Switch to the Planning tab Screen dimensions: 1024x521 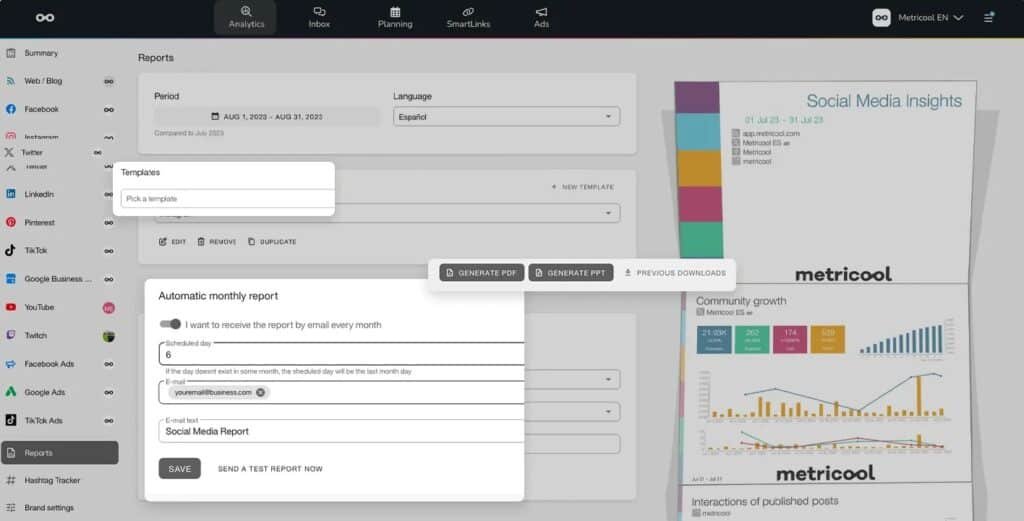coord(395,17)
